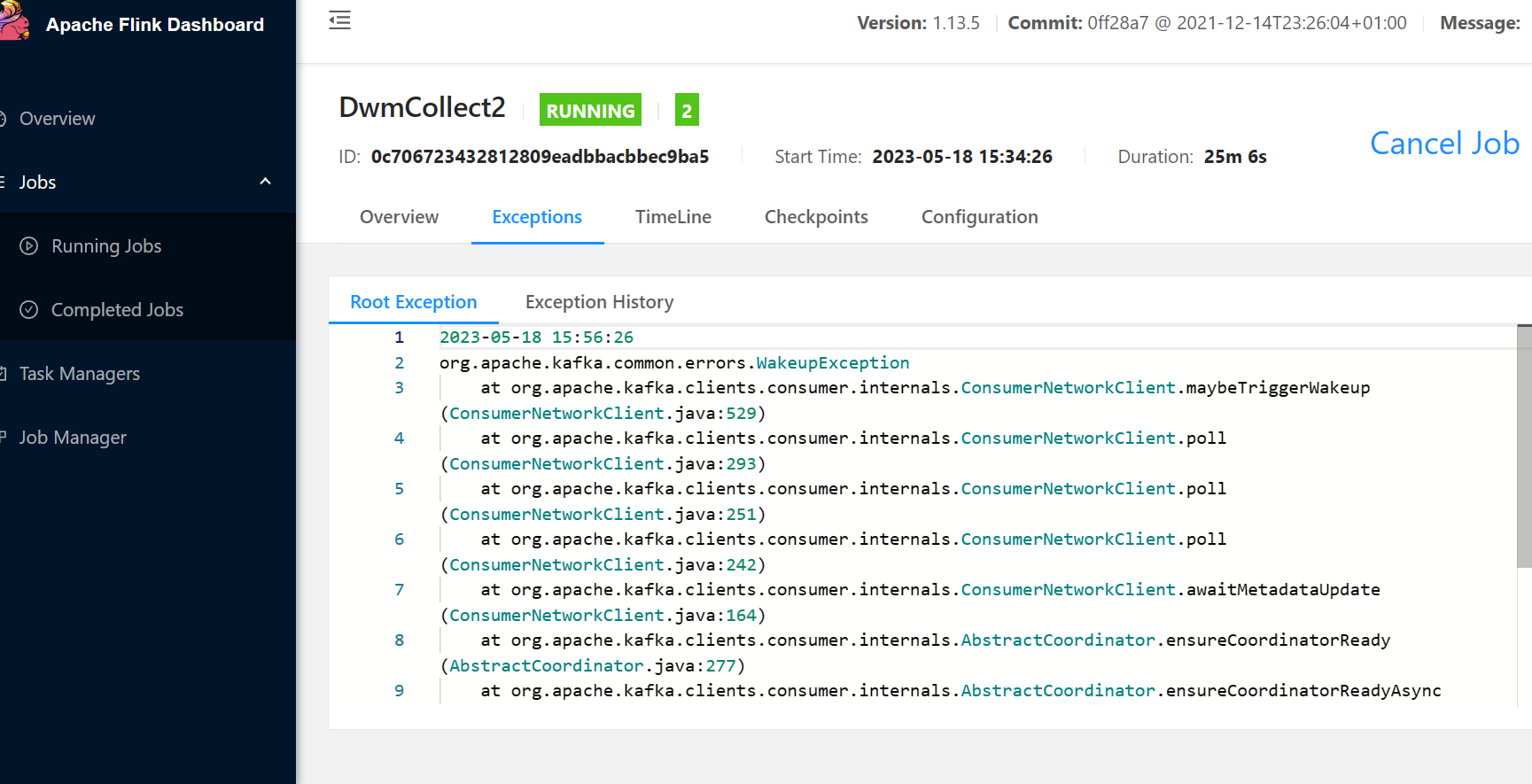Click line number 9 in the gutter
This screenshot has height=784, width=1532.
400,691
